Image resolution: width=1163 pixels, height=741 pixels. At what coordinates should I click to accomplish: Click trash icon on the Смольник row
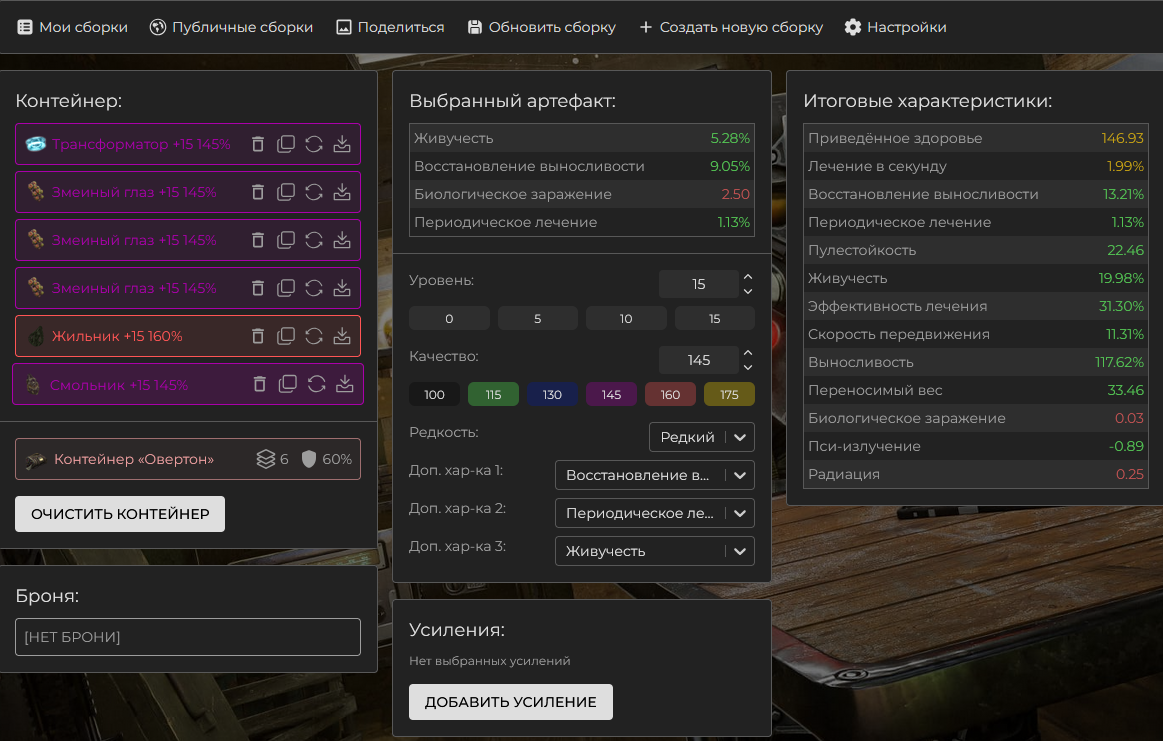coord(260,384)
